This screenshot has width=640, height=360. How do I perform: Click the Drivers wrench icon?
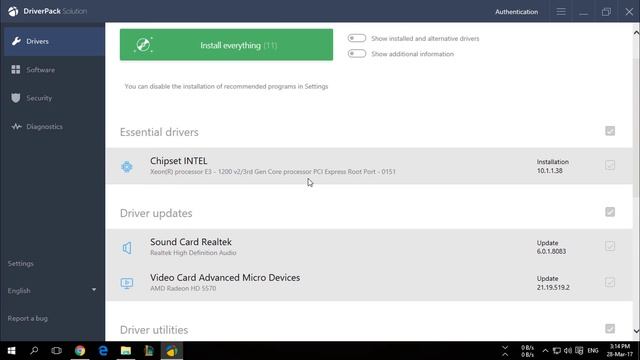16,41
